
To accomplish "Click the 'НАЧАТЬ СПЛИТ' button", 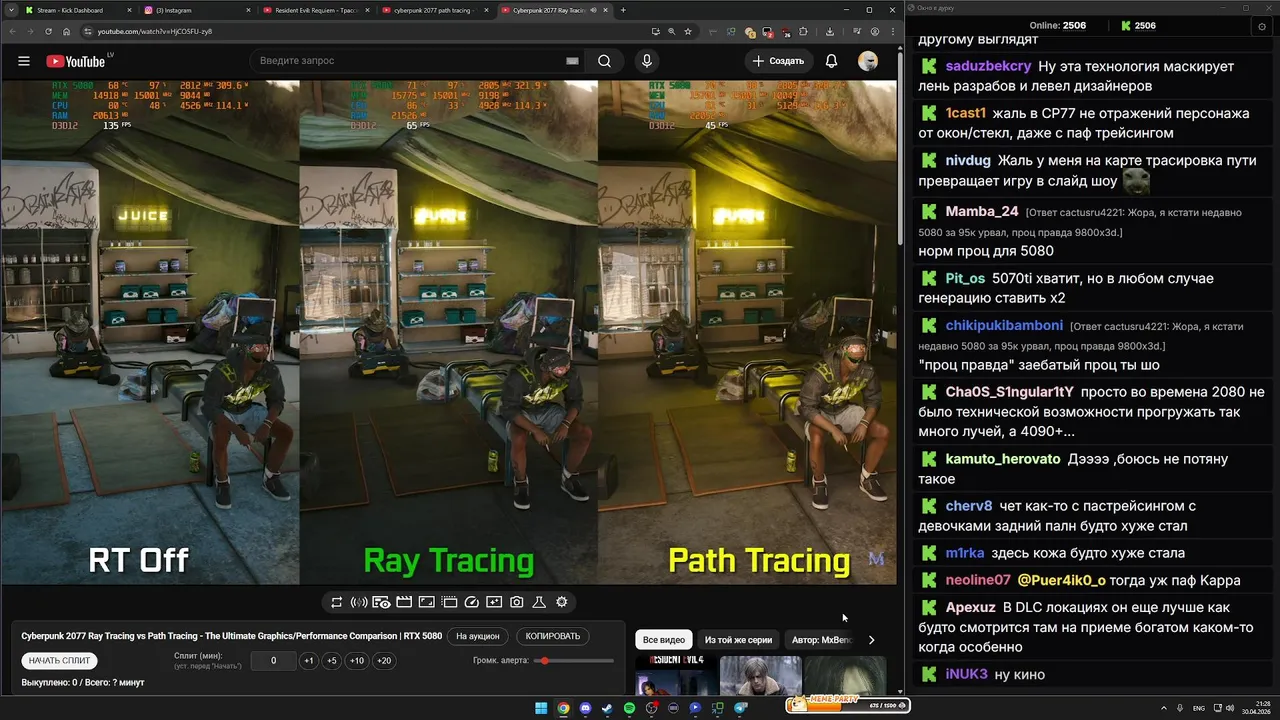I will pos(59,661).
